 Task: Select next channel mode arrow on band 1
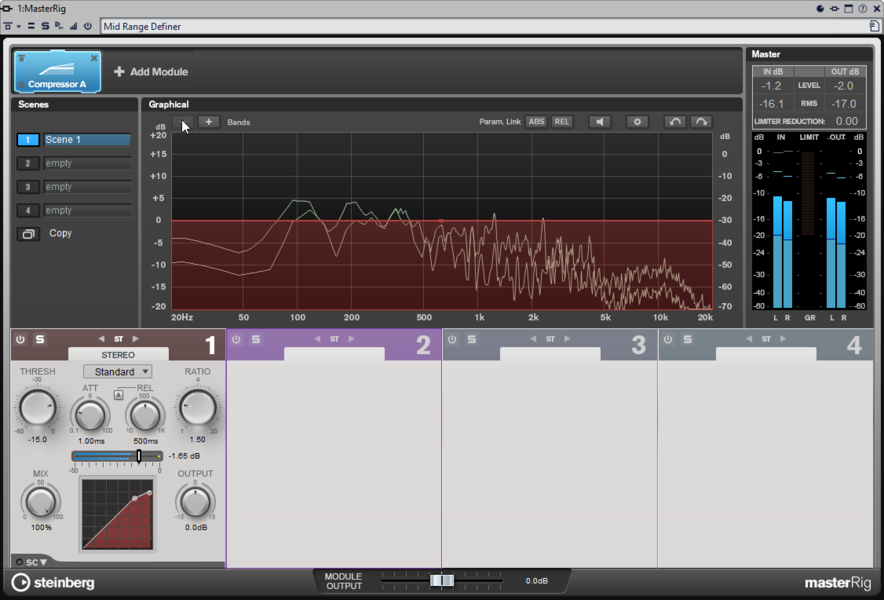click(x=135, y=339)
